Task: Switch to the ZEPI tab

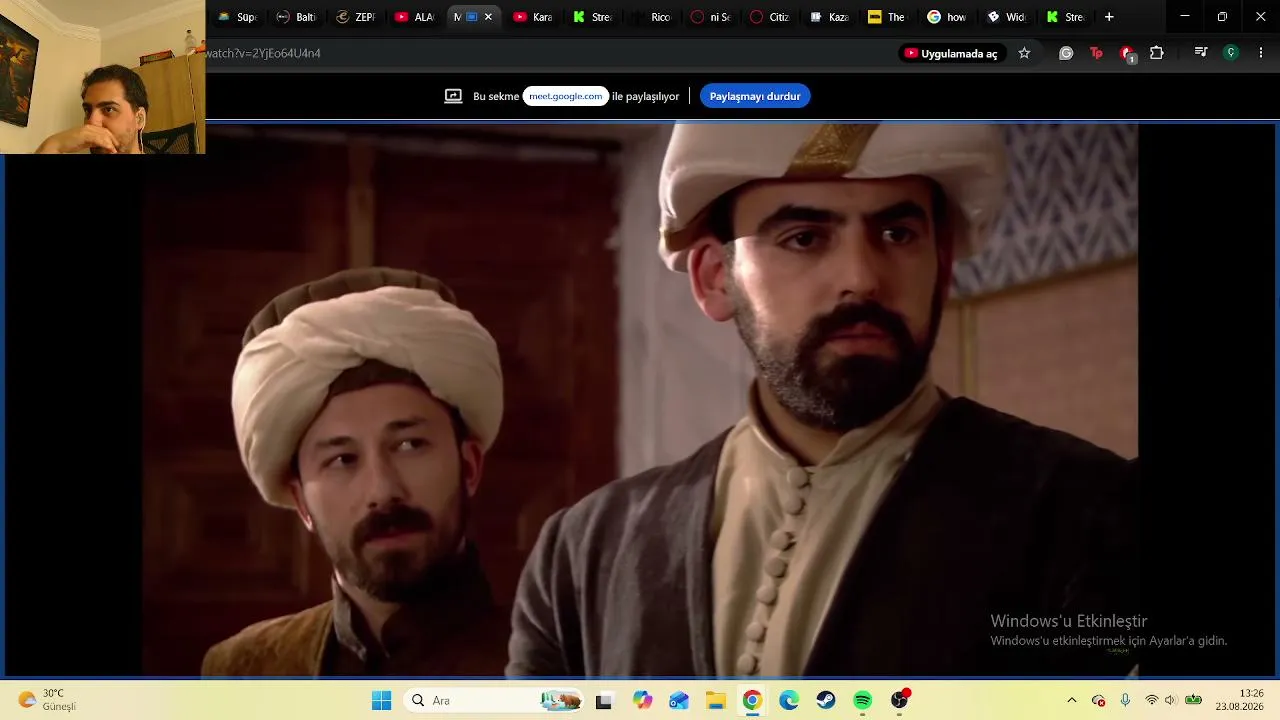Action: point(356,17)
